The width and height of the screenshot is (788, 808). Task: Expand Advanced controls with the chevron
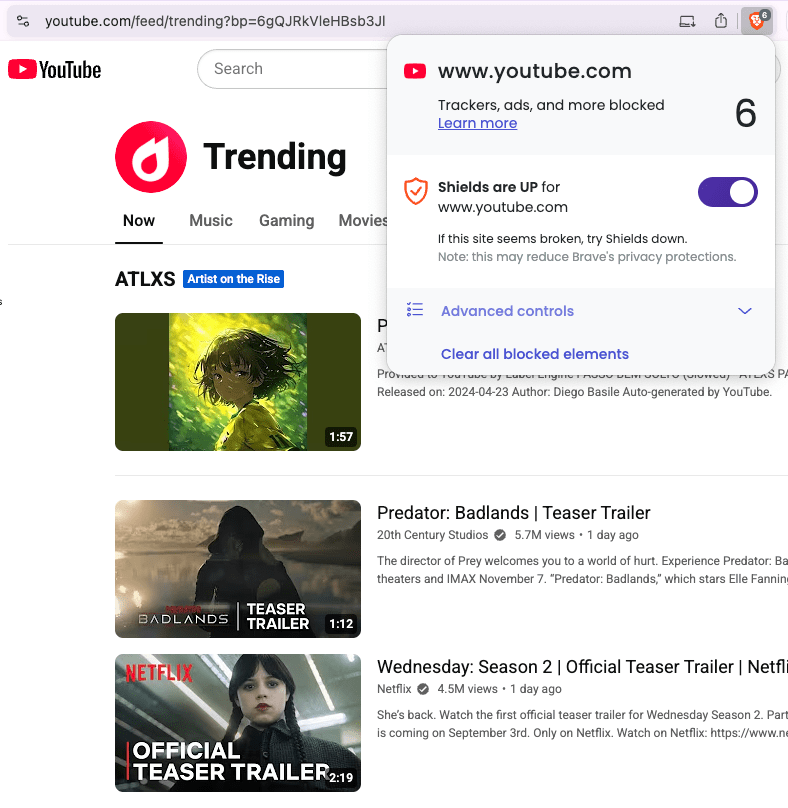pos(745,311)
